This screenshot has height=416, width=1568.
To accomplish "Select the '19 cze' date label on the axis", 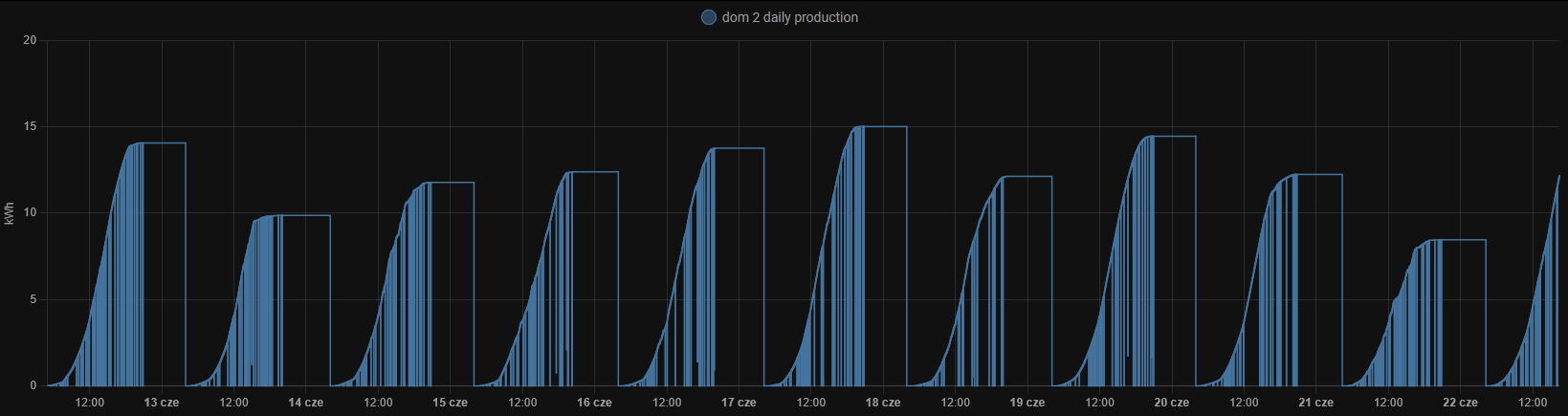I will pyautogui.click(x=1027, y=403).
